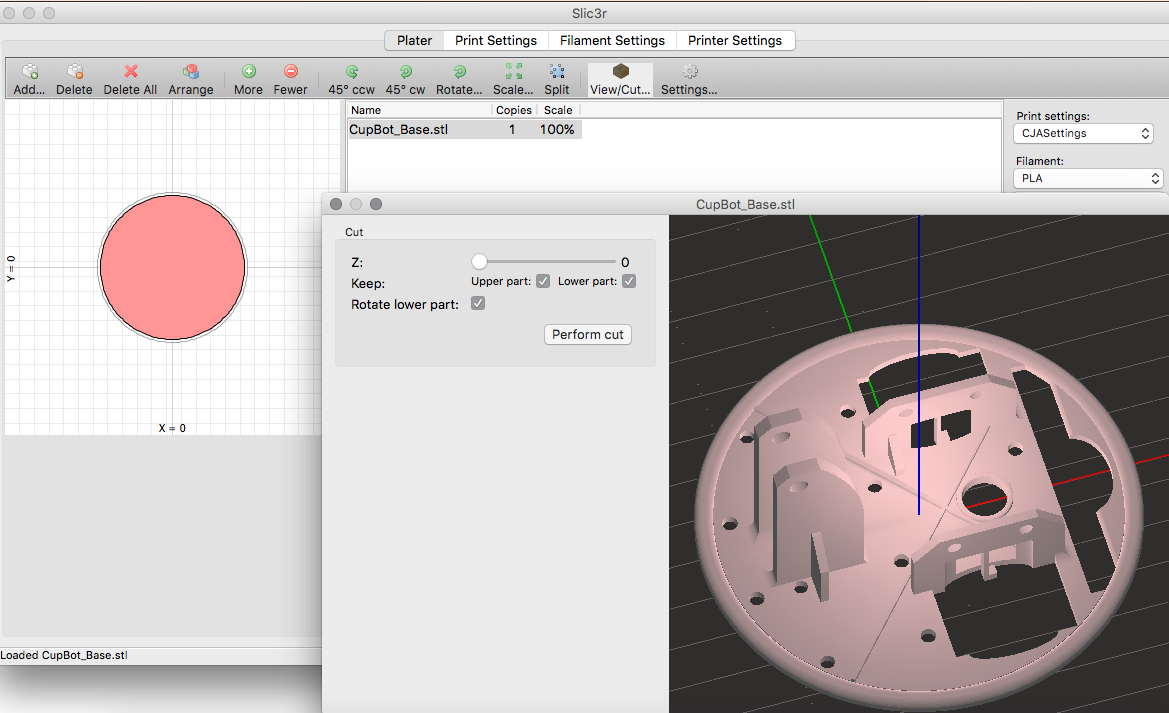Click the Arrange toolbar icon

click(x=191, y=72)
